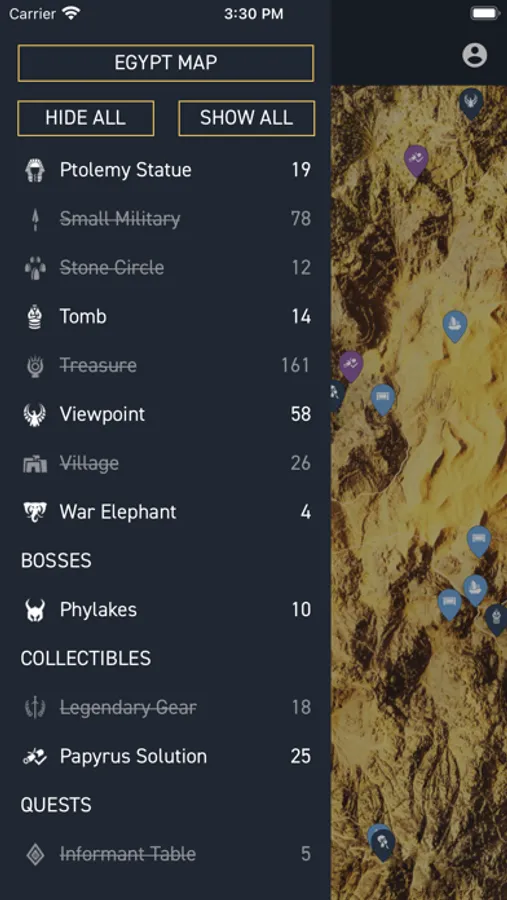Enable the hidden Small Military category
This screenshot has width=507, height=900.
[x=166, y=219]
